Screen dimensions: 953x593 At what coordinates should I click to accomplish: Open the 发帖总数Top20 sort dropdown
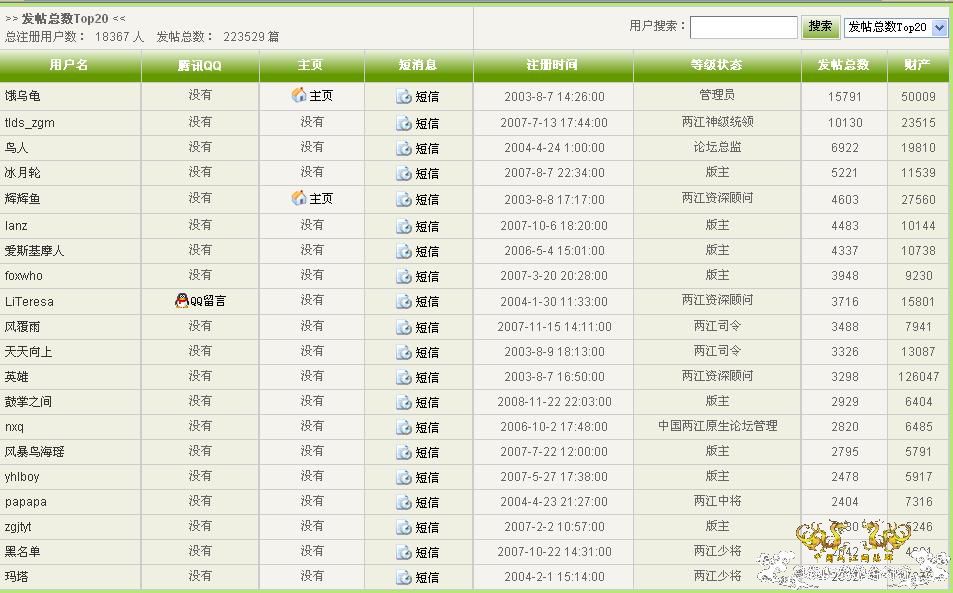point(895,28)
